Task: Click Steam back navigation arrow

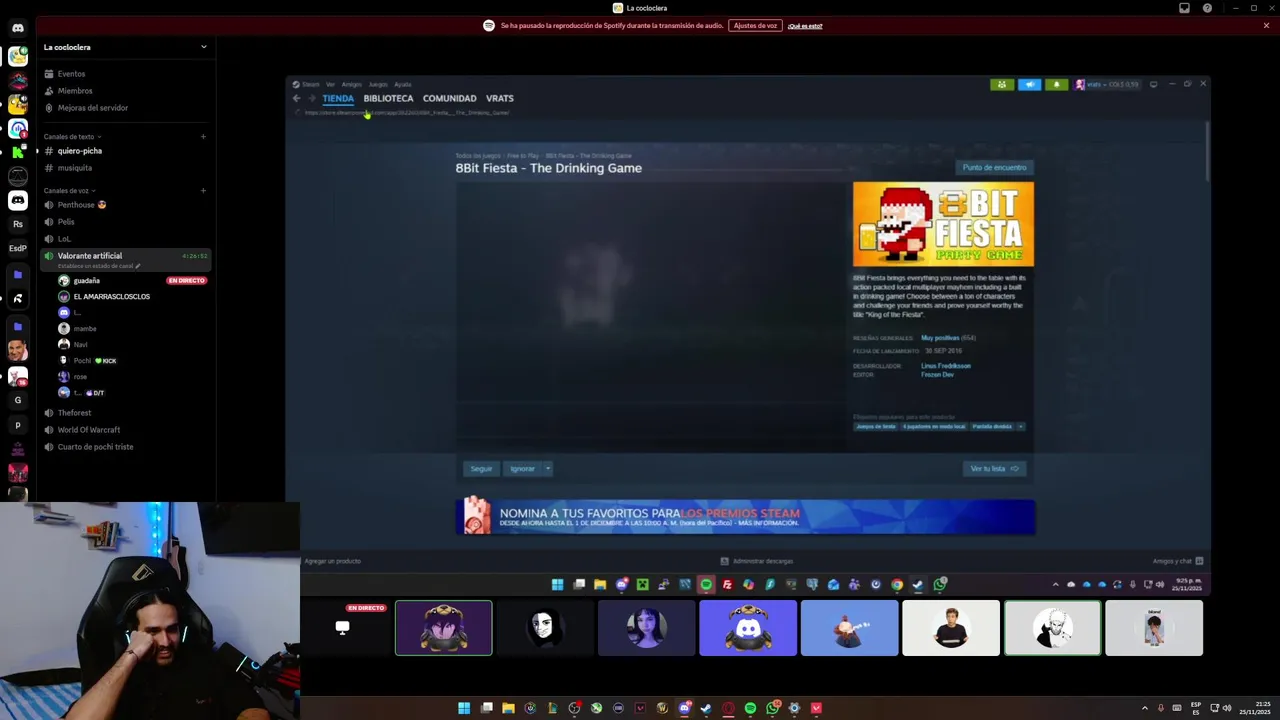Action: (296, 99)
